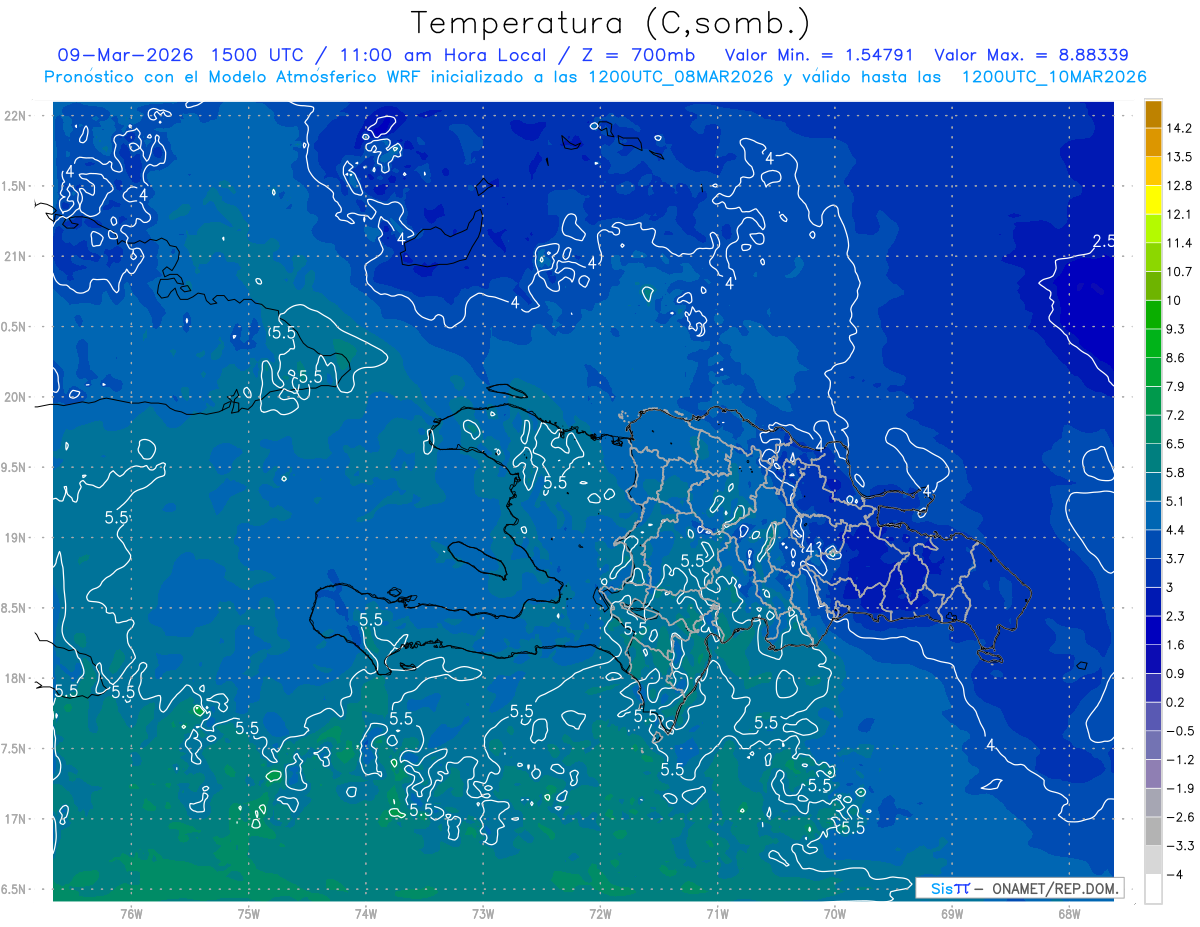Click the '1200UTC_08MAR2026' initialization time
Screen dimensions: 1200x927
click(x=682, y=77)
